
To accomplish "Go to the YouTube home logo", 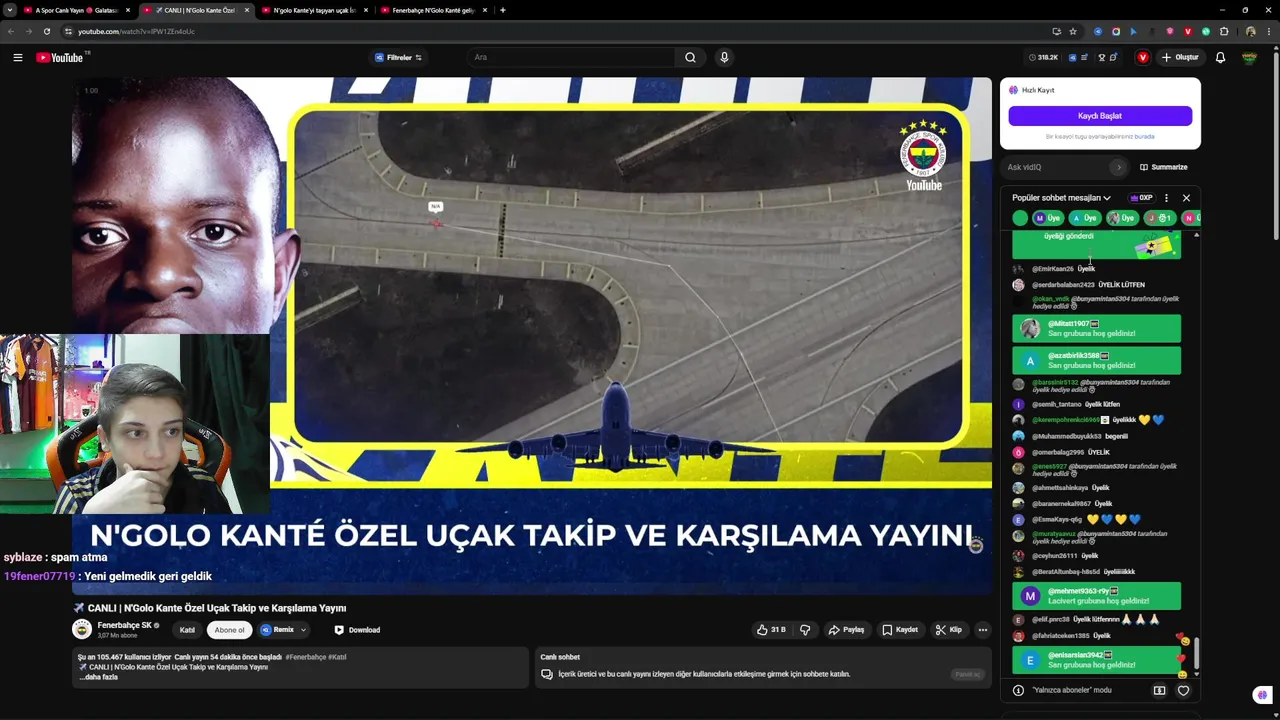I will 60,57.
